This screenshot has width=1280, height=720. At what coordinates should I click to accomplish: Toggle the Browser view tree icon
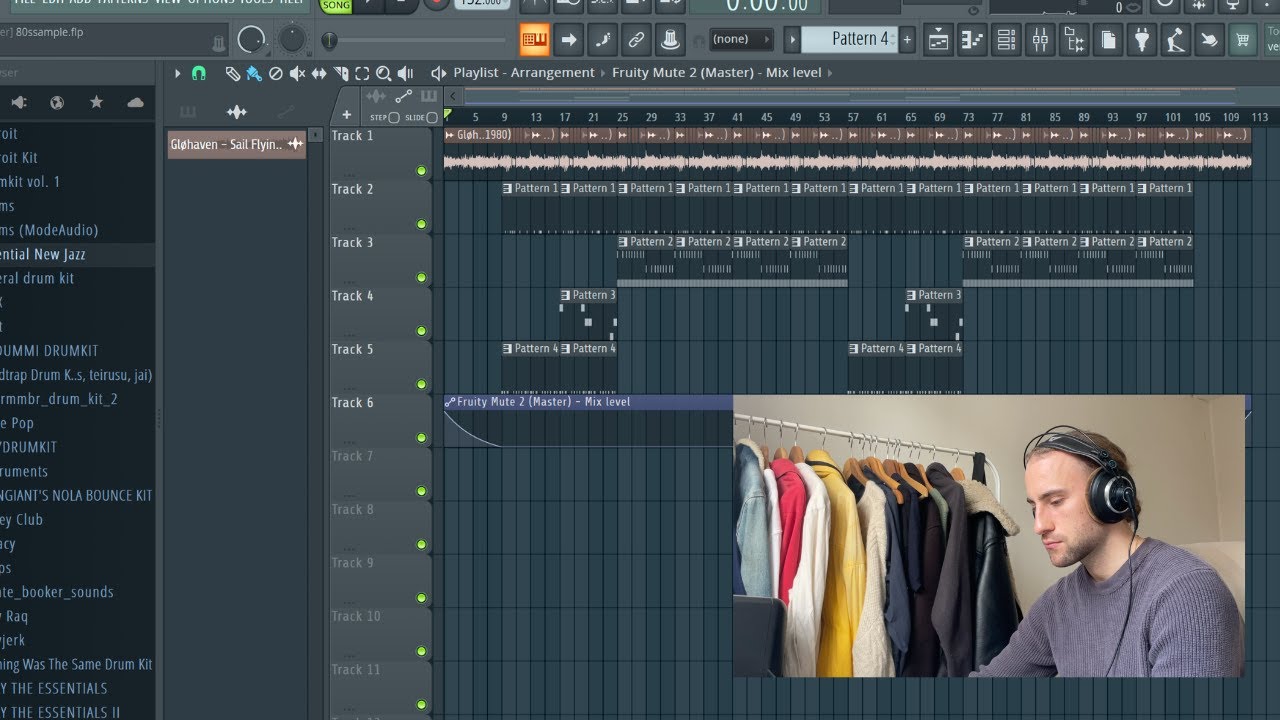coord(1074,40)
